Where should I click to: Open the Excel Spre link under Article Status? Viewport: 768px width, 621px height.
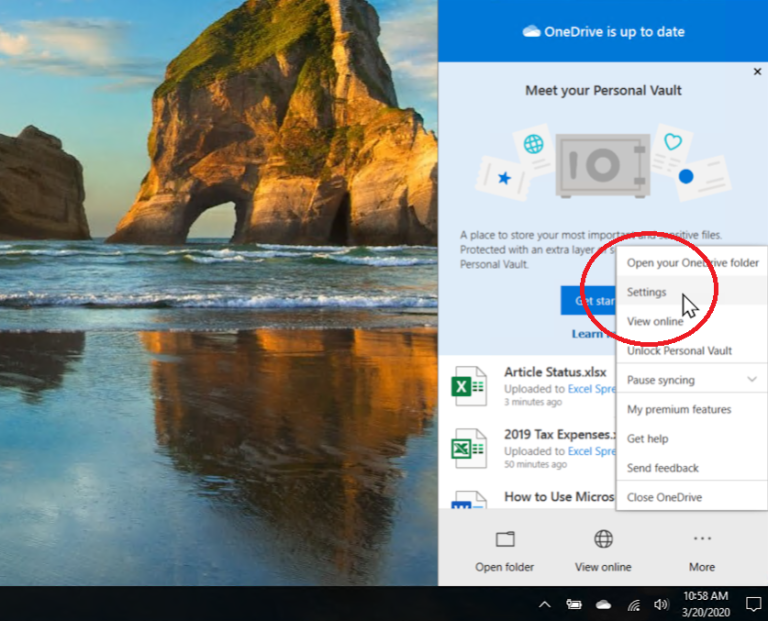[x=592, y=389]
